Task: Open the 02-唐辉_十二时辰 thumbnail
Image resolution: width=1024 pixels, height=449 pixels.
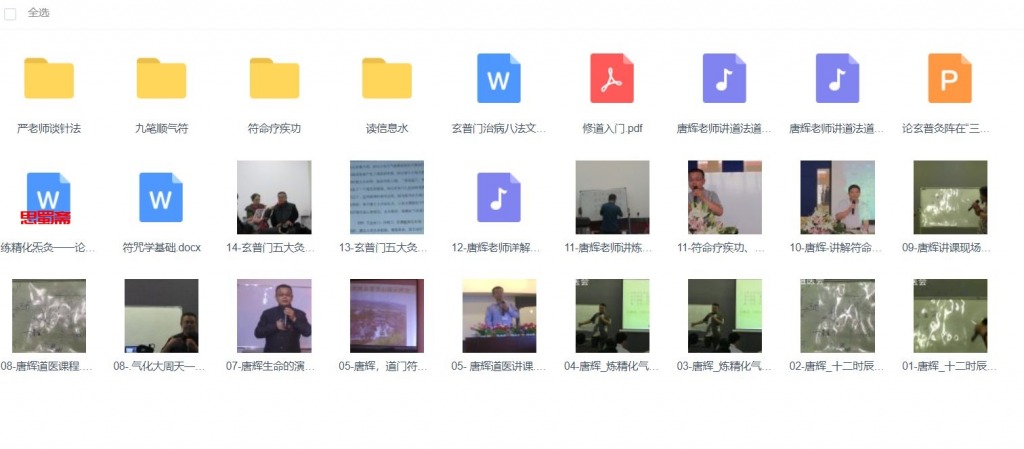Action: (x=838, y=316)
